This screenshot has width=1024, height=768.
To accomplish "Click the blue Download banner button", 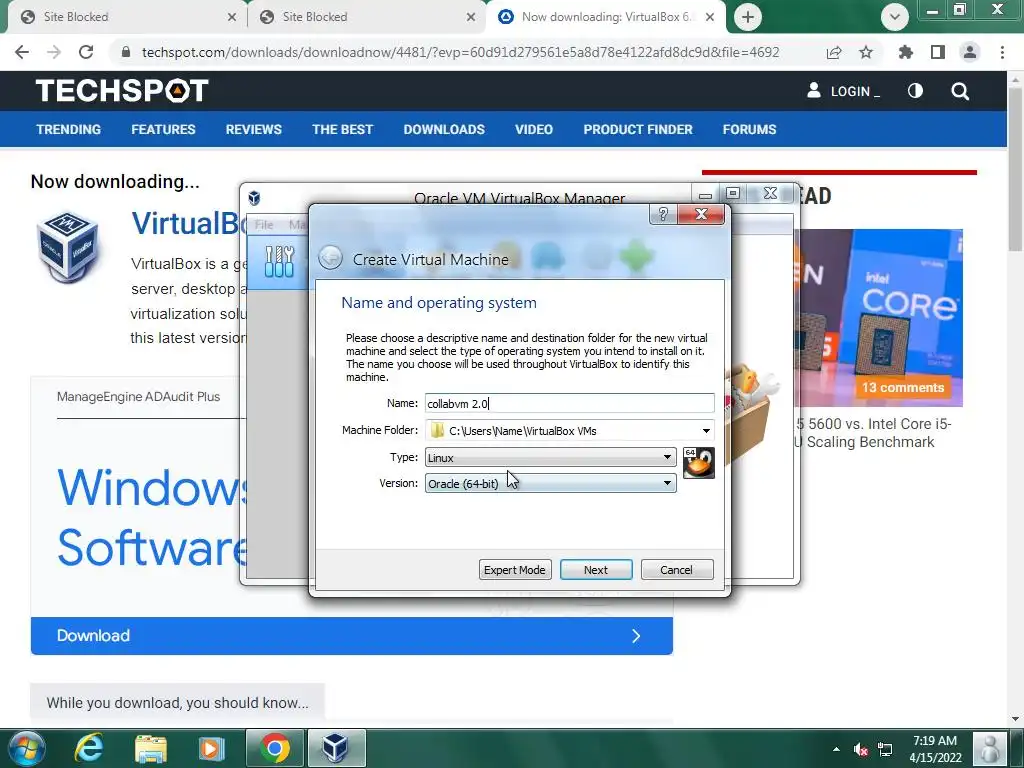I will tap(351, 635).
